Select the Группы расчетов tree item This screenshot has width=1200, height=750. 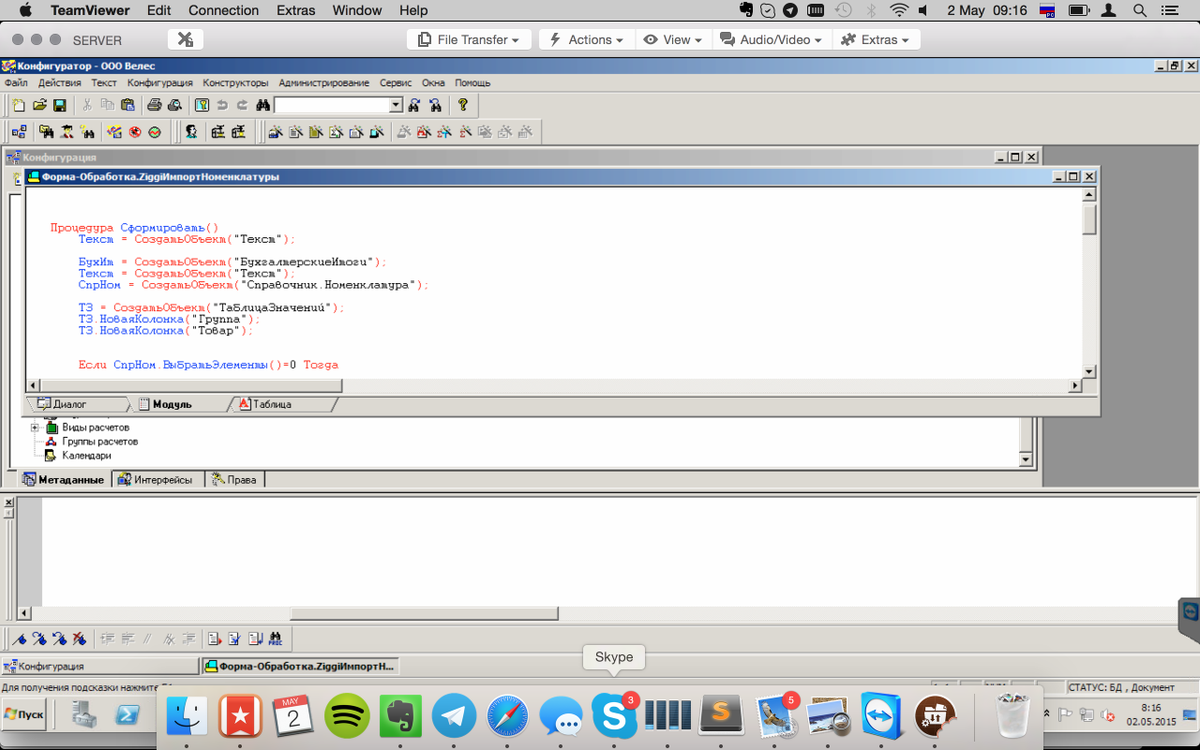(x=100, y=441)
